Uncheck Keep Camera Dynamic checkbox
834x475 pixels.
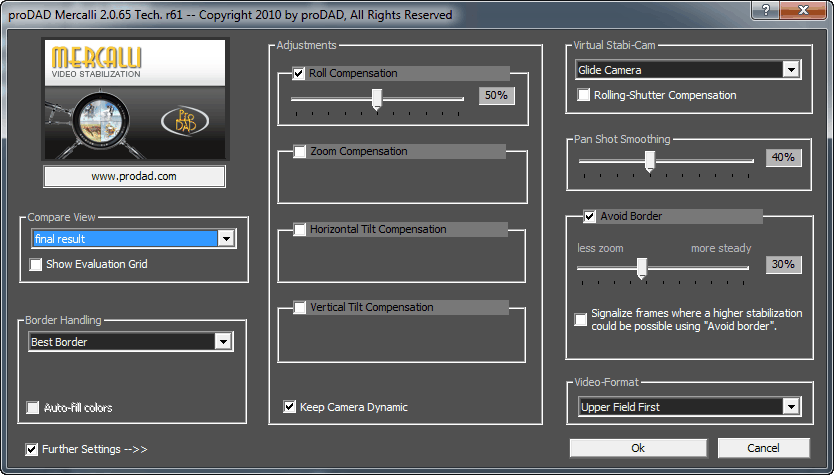(x=289, y=407)
